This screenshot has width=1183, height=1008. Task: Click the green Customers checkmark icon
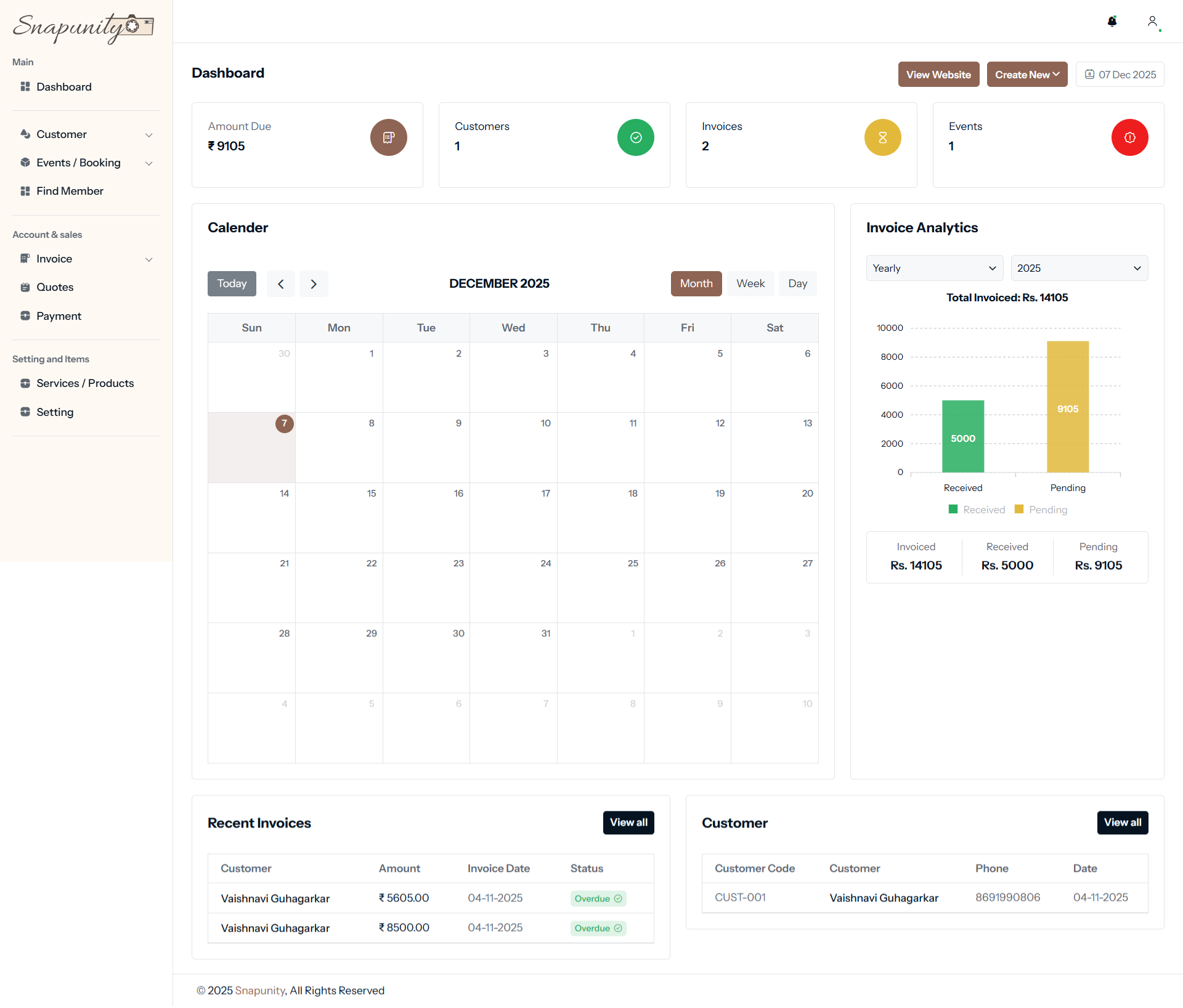tap(635, 137)
